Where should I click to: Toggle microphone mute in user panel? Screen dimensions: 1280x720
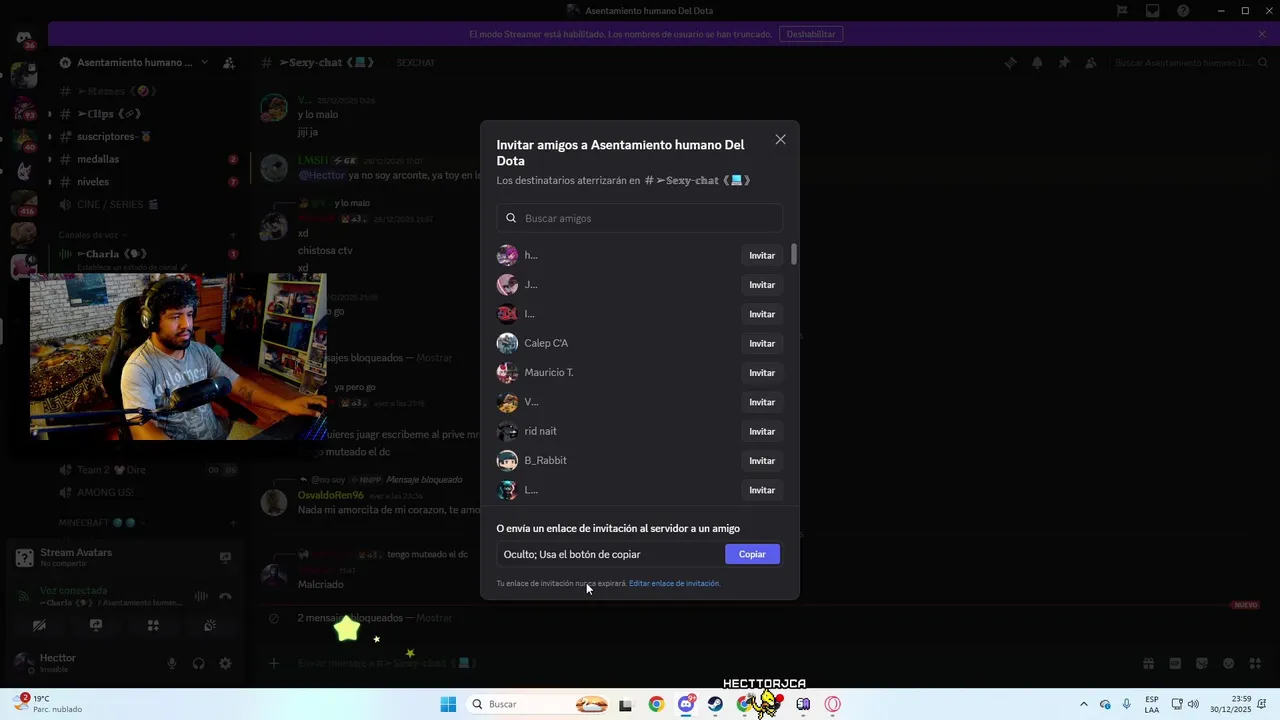click(171, 663)
